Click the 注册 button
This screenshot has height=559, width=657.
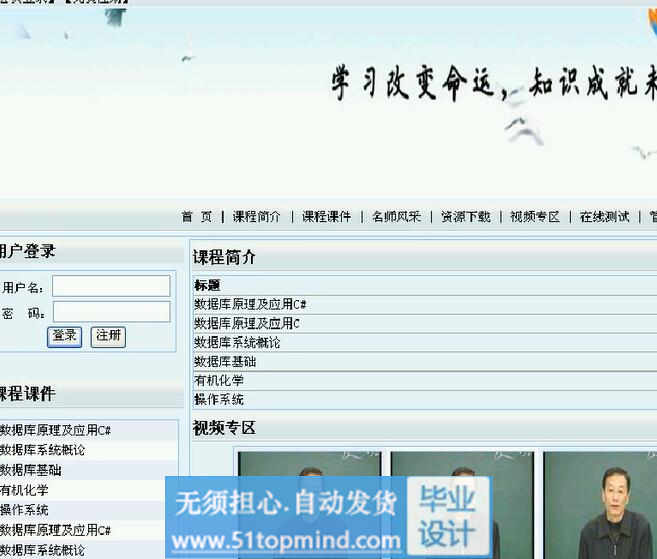click(x=108, y=336)
